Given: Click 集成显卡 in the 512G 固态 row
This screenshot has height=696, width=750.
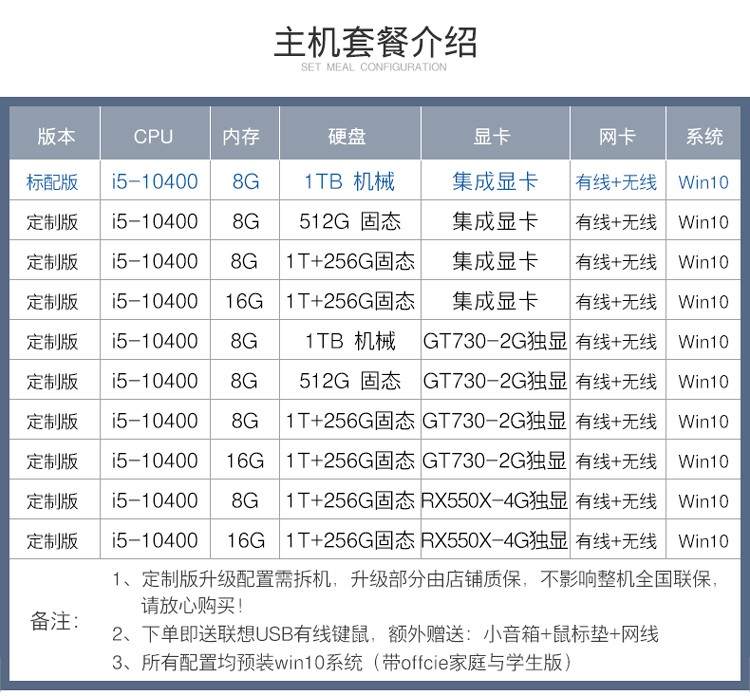Looking at the screenshot, I should pyautogui.click(x=495, y=221).
